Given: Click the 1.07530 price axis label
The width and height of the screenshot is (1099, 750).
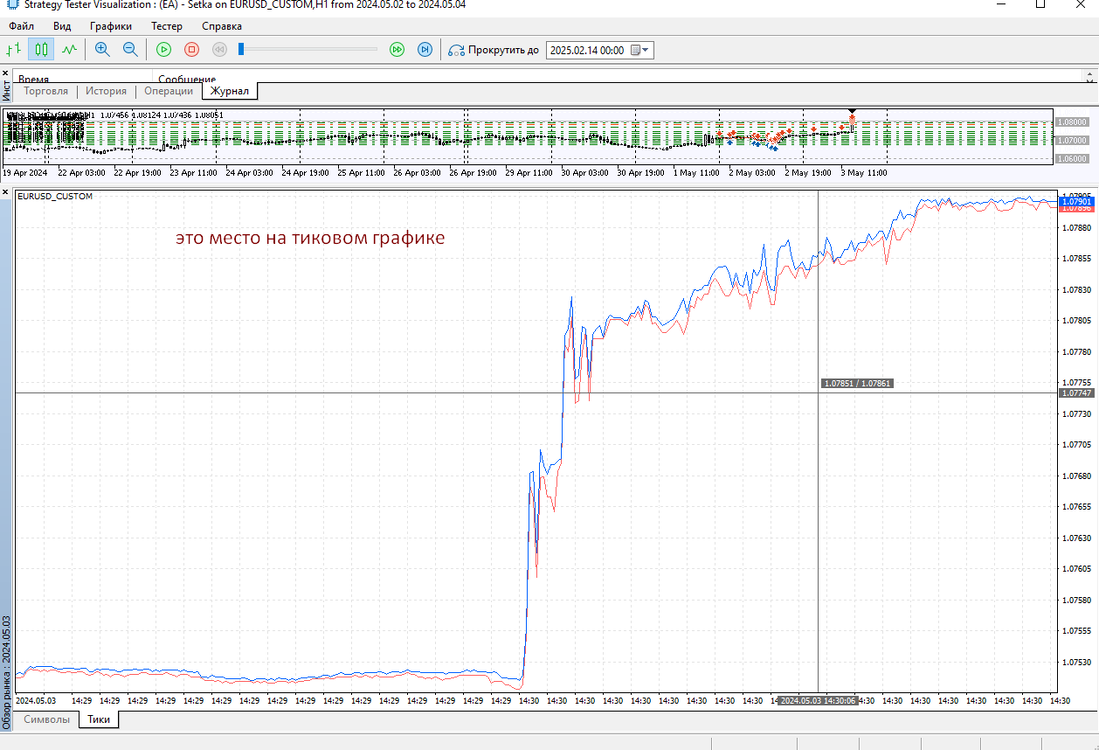Looking at the screenshot, I should point(1077,662).
